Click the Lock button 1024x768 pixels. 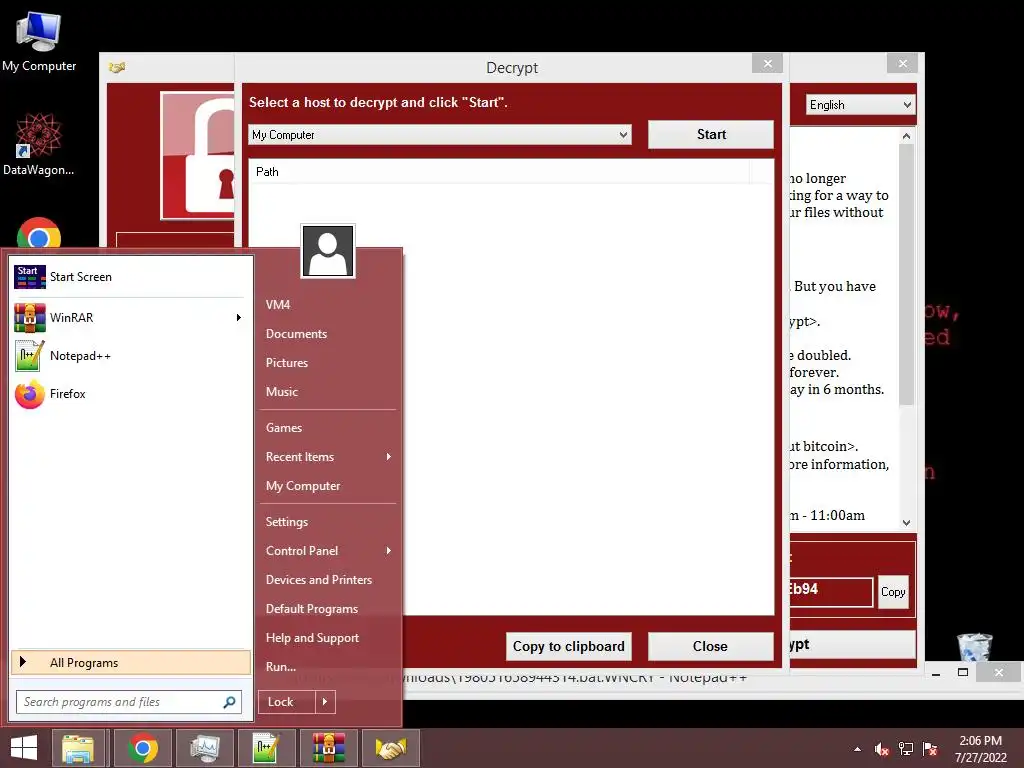click(x=287, y=702)
